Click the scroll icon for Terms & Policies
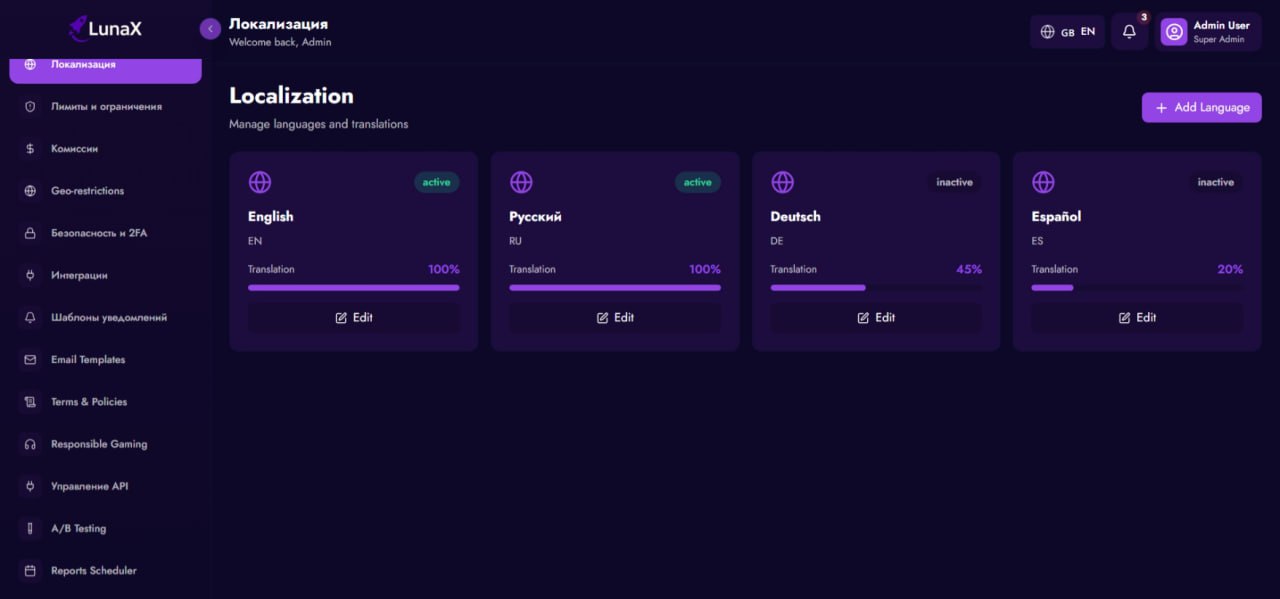Image resolution: width=1280 pixels, height=599 pixels. (x=30, y=402)
